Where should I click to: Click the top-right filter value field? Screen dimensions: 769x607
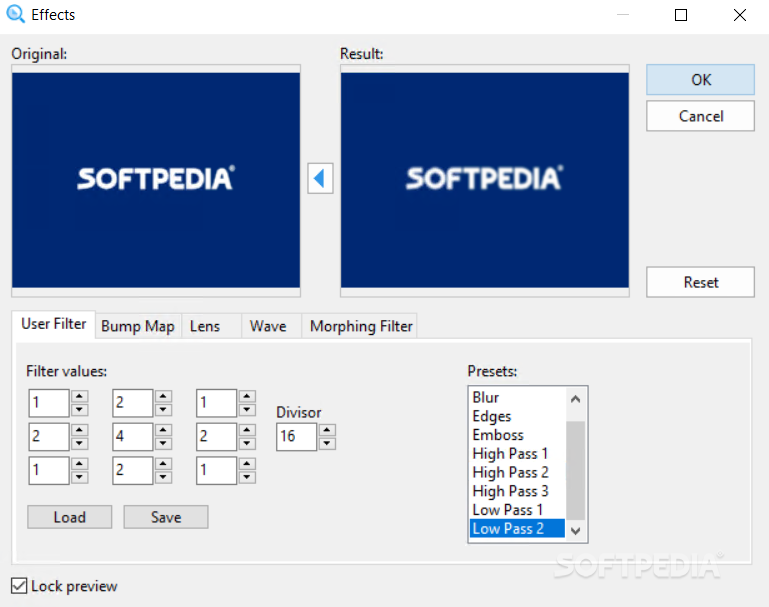(216, 403)
